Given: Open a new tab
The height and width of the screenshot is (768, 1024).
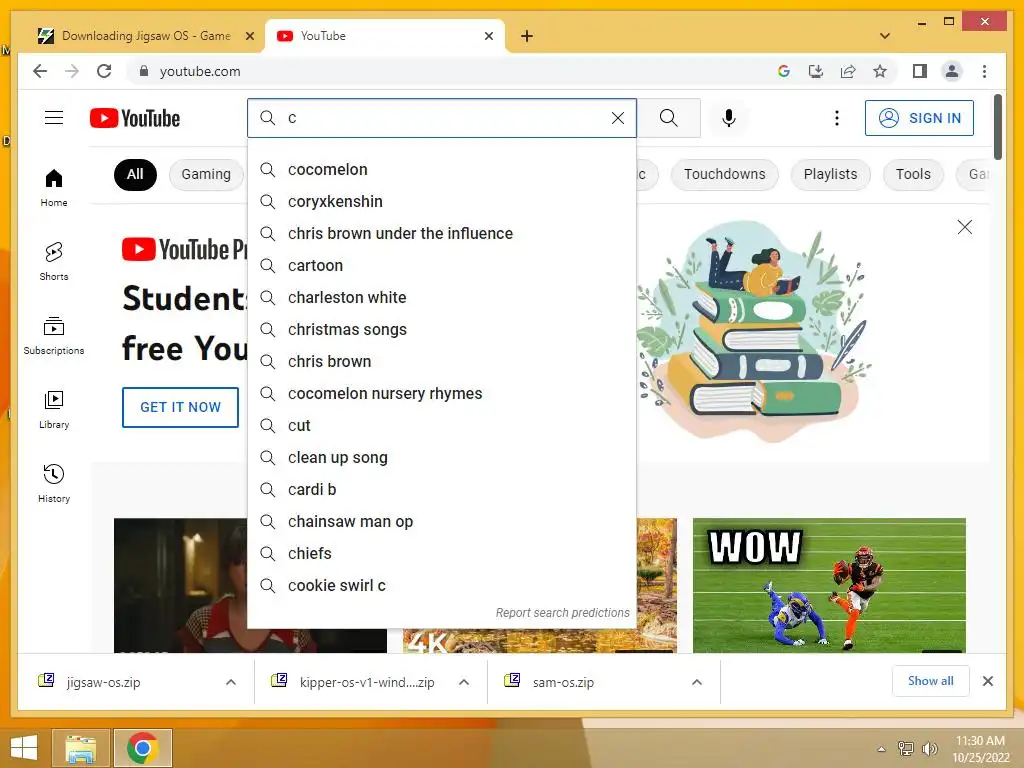Looking at the screenshot, I should pyautogui.click(x=527, y=36).
